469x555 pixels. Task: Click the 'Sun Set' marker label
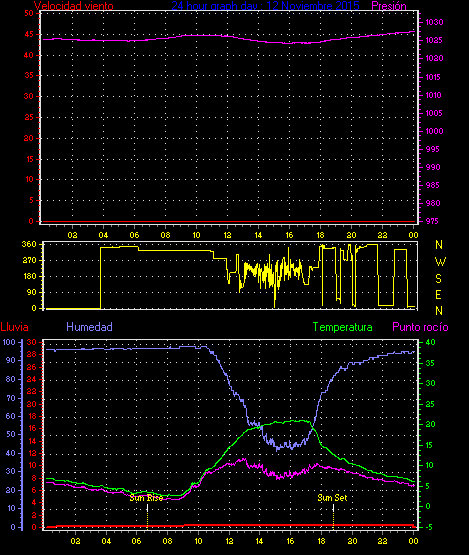point(332,498)
